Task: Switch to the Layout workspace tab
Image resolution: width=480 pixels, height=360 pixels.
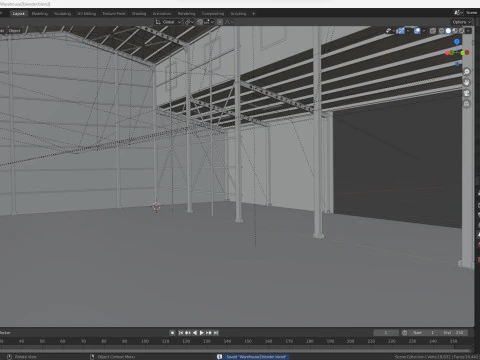Action: point(19,14)
